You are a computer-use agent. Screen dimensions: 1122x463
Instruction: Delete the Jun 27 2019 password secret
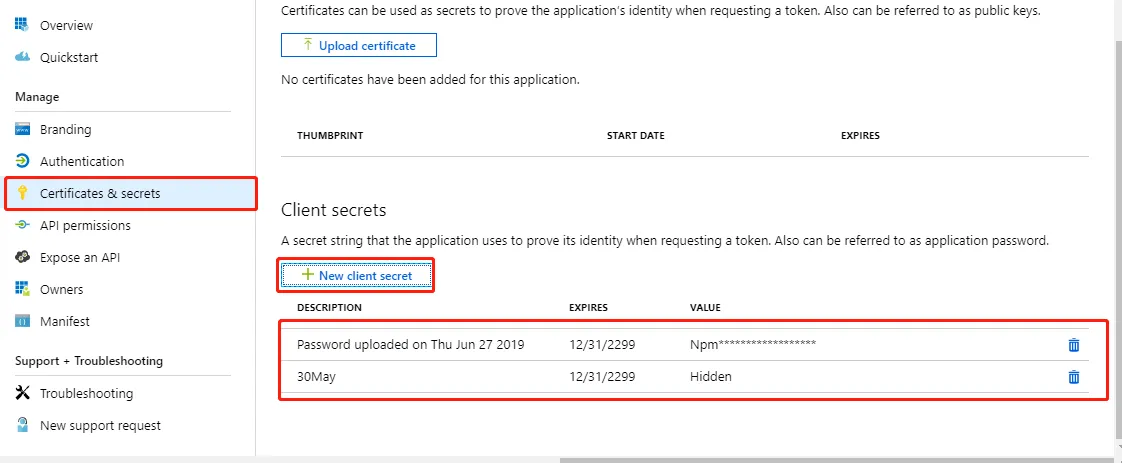tap(1074, 345)
